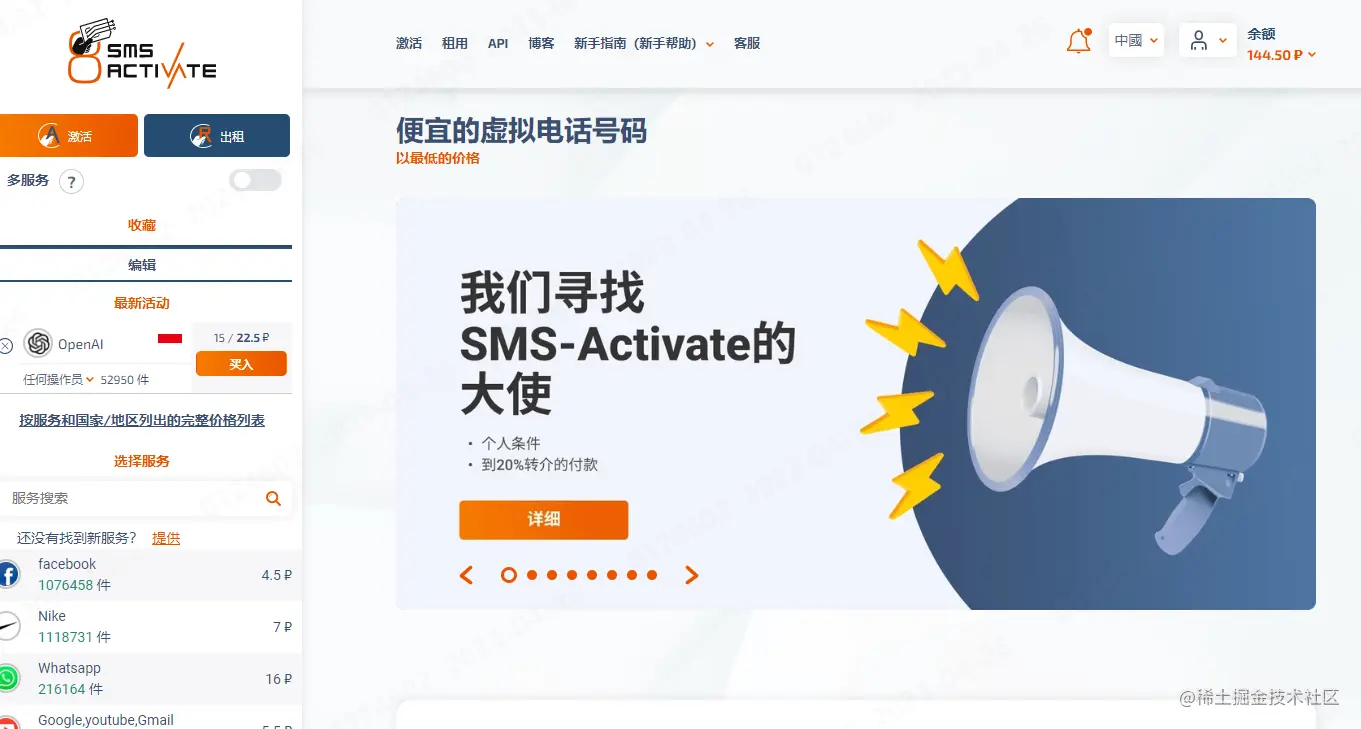Click the SMS-Activate logo

click(x=141, y=53)
